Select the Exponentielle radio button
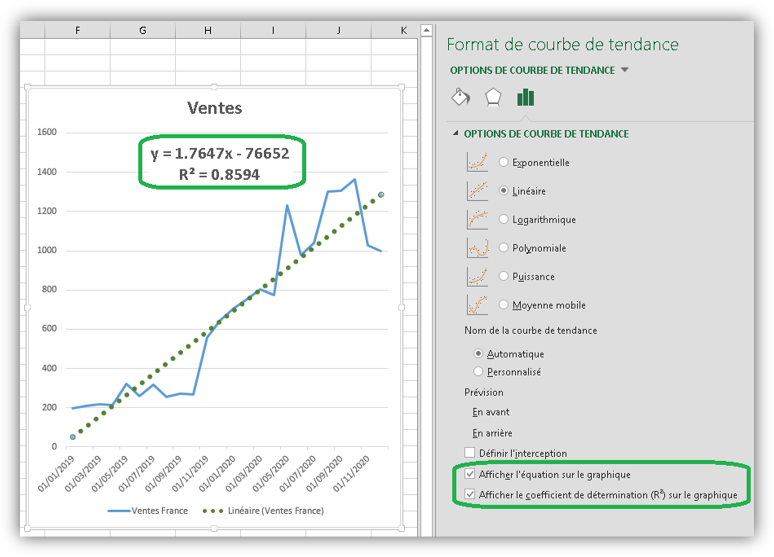This screenshot has height=557, width=774. point(503,162)
